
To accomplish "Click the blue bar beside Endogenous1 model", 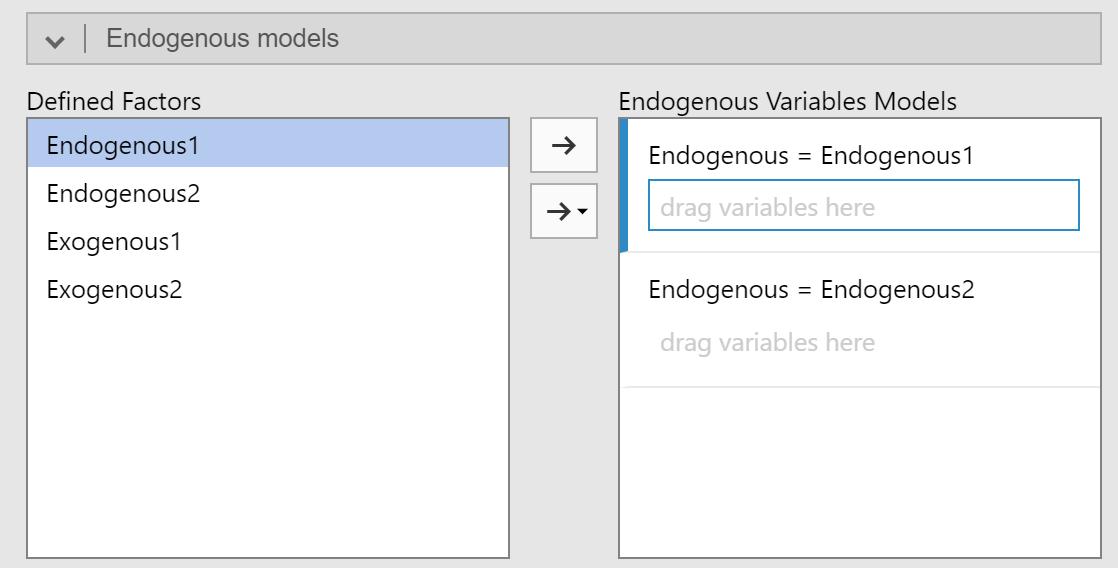I will coord(624,185).
